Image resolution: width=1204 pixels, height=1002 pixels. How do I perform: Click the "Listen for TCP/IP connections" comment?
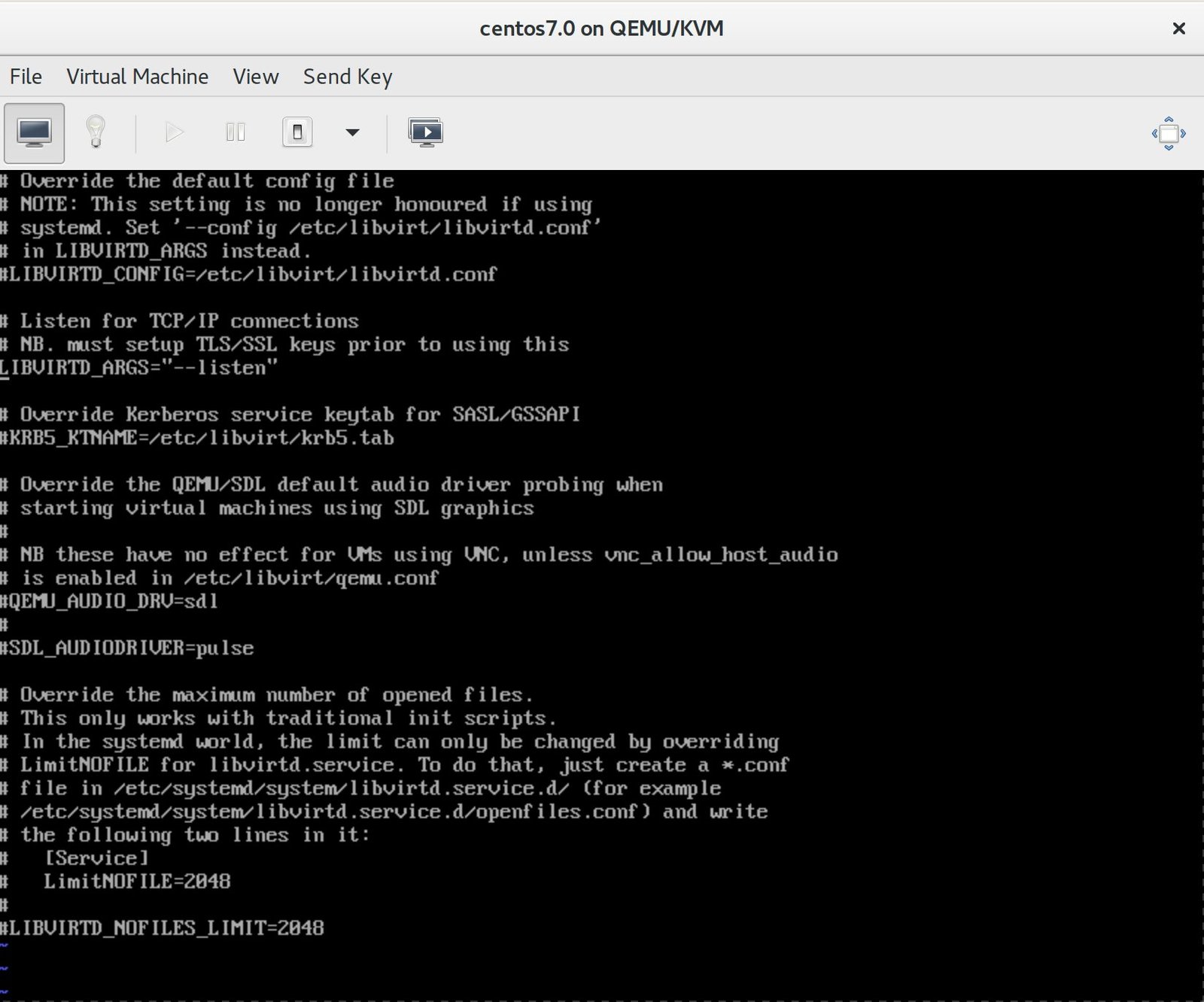tap(180, 321)
